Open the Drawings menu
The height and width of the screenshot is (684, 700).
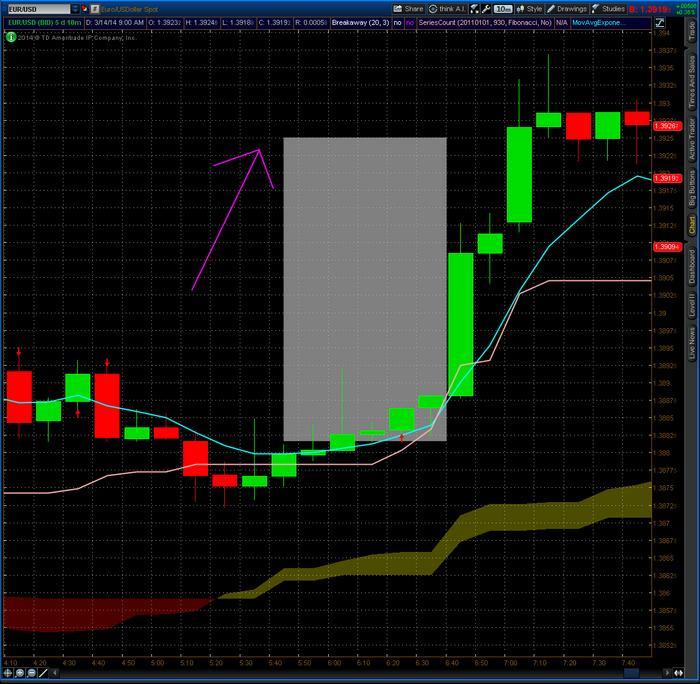[x=567, y=9]
